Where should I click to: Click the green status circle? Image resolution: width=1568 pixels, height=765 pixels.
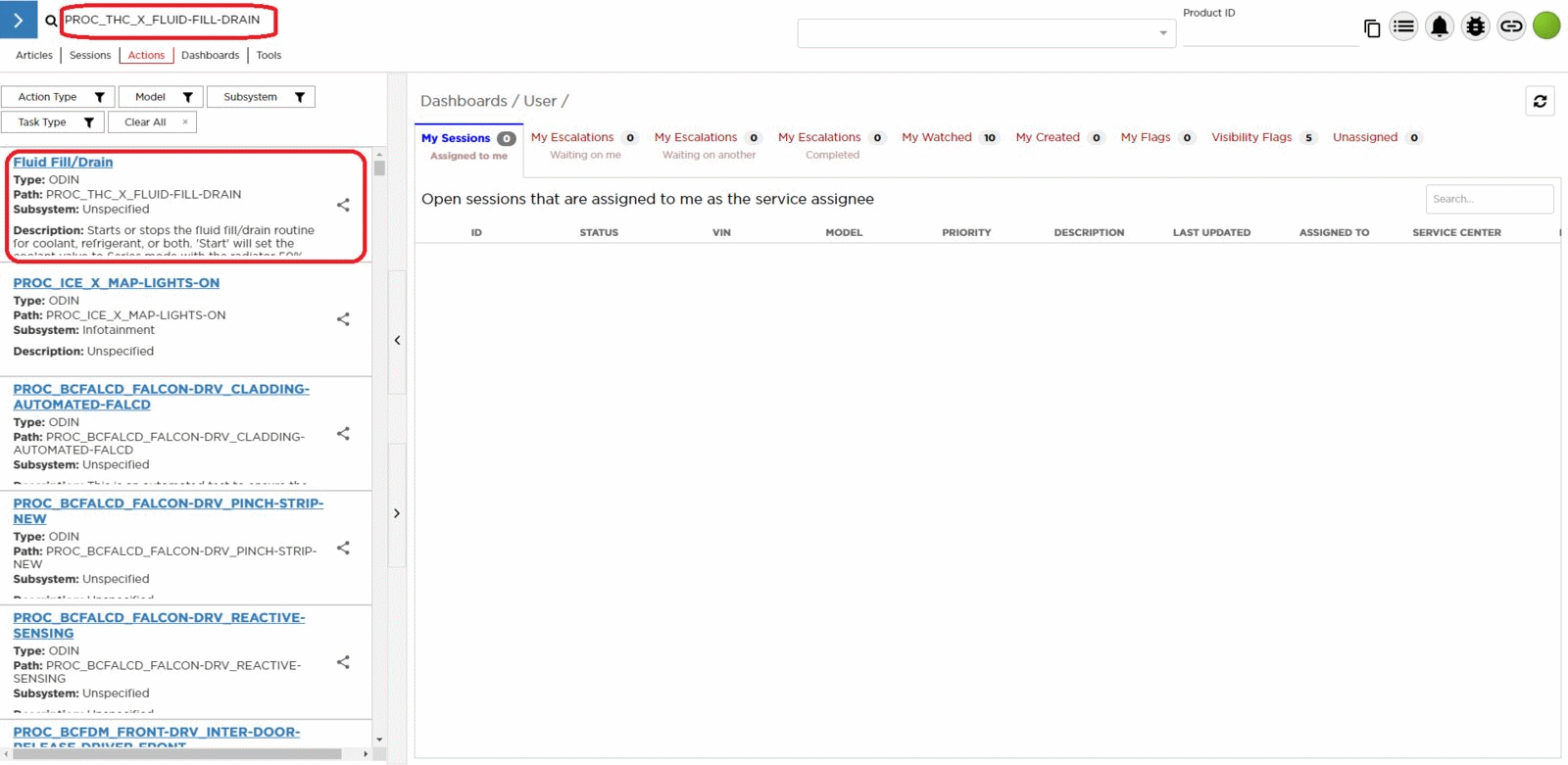point(1546,25)
